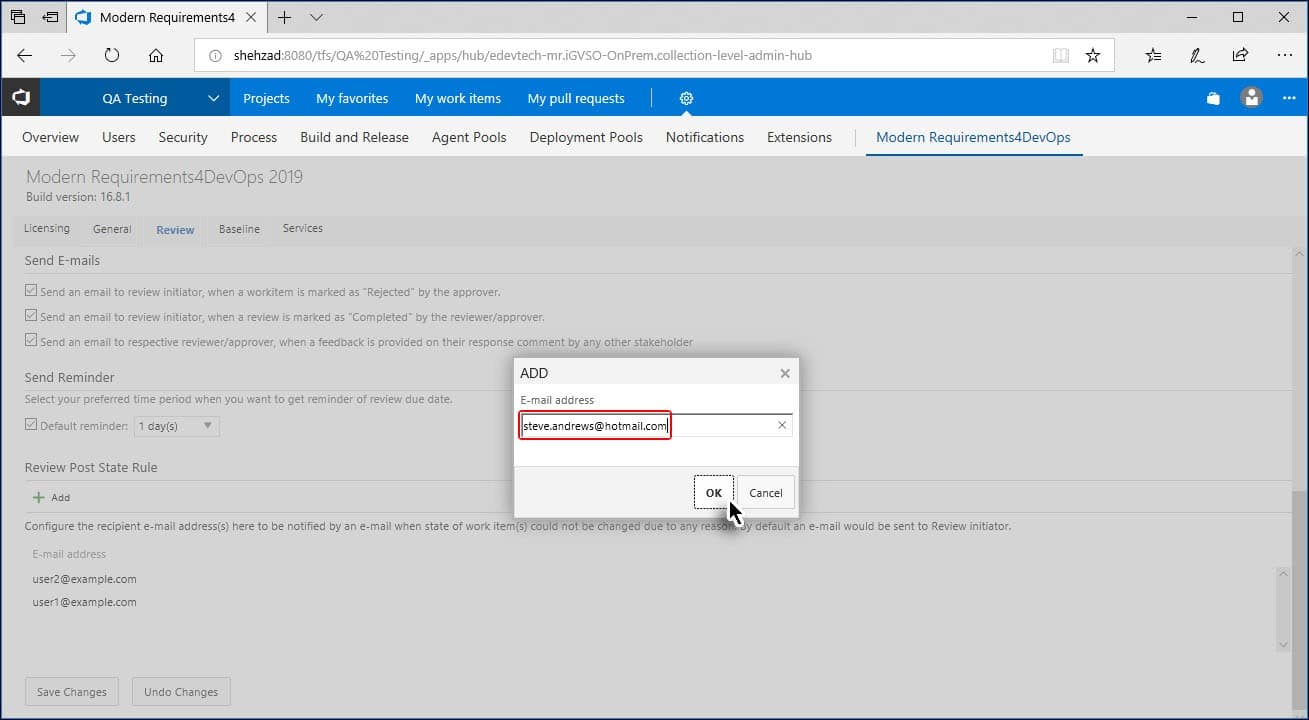This screenshot has width=1309, height=720.
Task: Close the ADD dialog with X
Action: [785, 373]
